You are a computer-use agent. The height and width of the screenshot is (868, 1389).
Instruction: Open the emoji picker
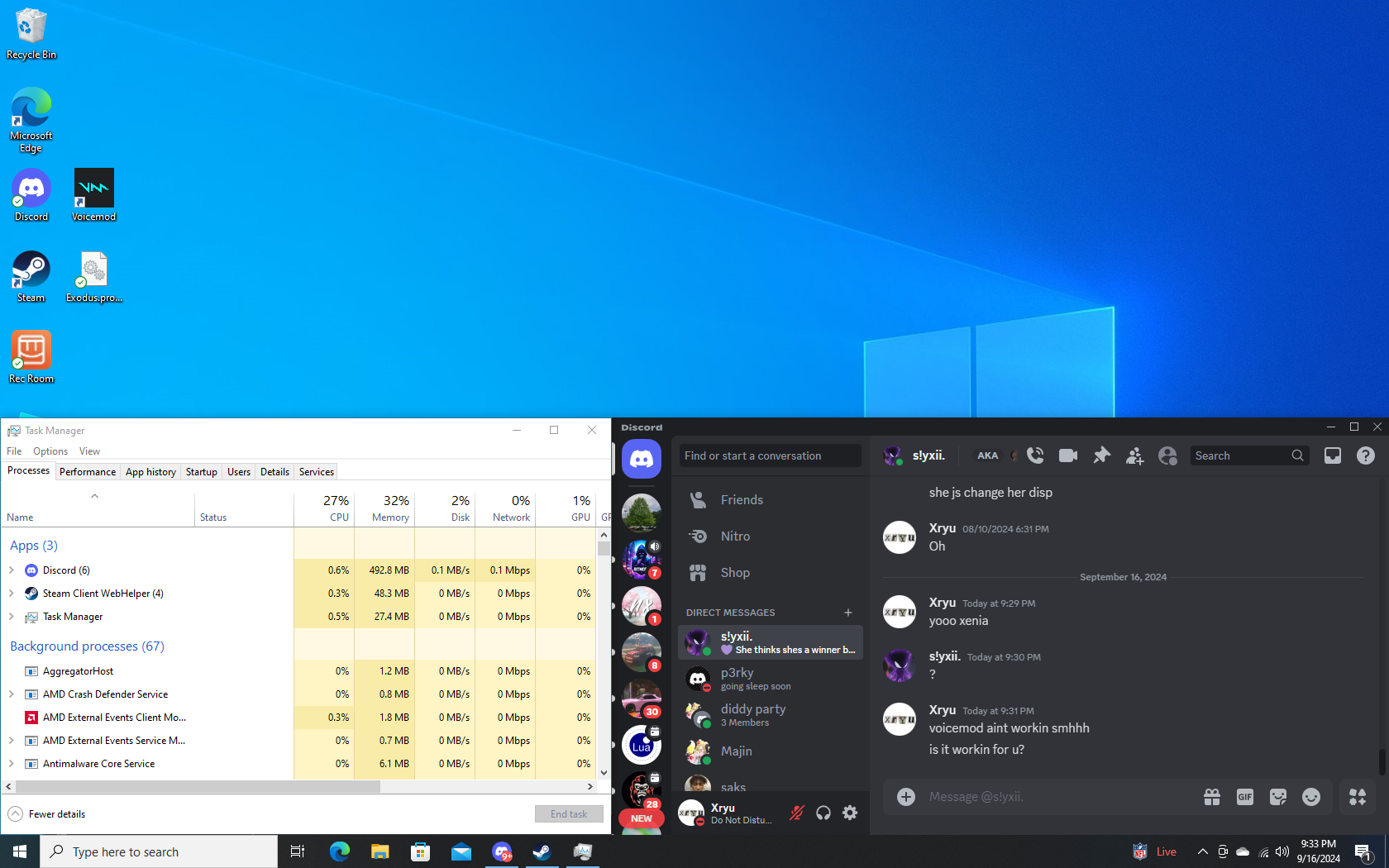pos(1311,797)
